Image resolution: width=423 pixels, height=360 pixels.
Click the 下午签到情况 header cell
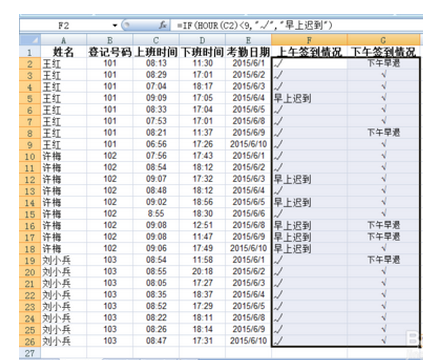click(x=383, y=52)
